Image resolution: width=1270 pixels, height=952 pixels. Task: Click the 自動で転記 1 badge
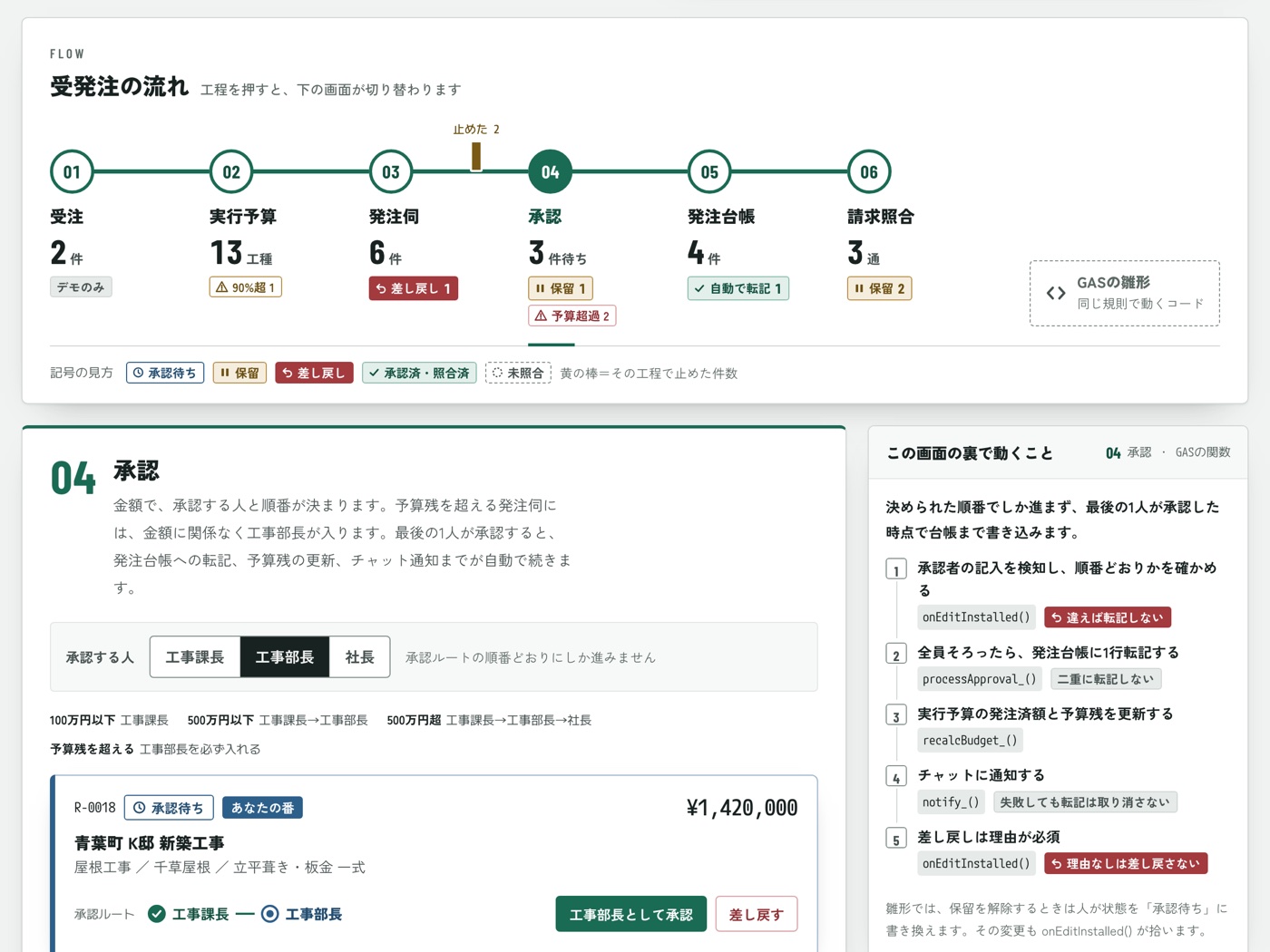point(738,288)
